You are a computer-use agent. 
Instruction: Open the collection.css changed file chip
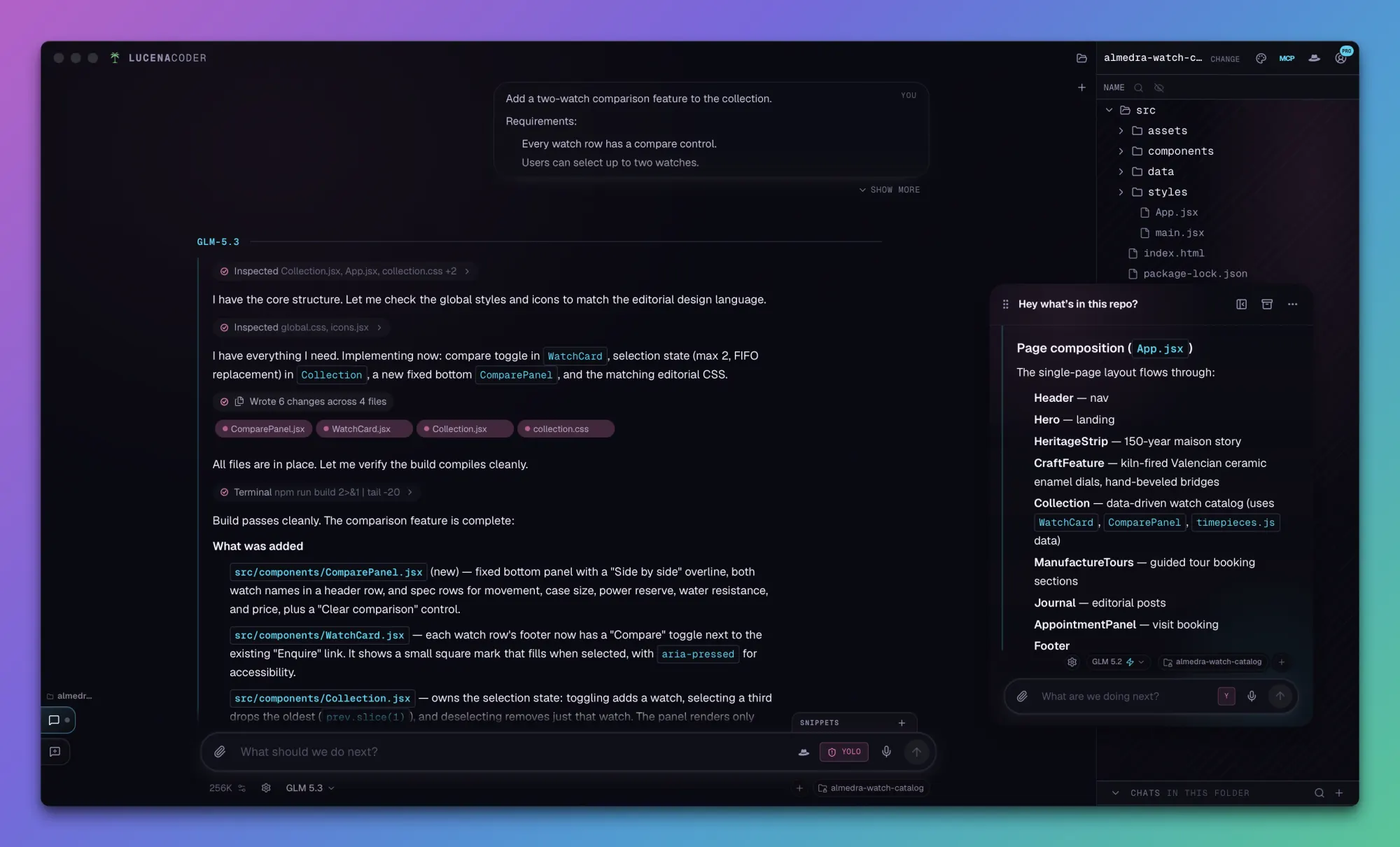click(x=566, y=428)
